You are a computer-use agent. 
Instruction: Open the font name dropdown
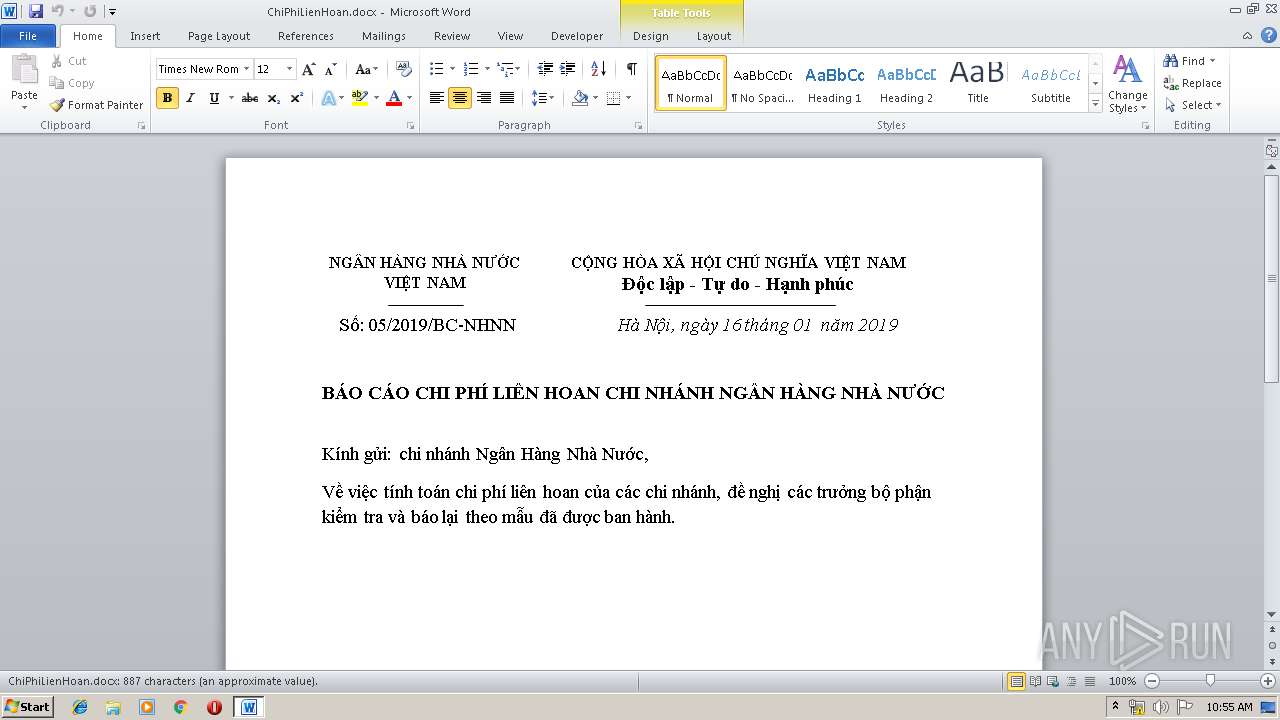point(247,69)
